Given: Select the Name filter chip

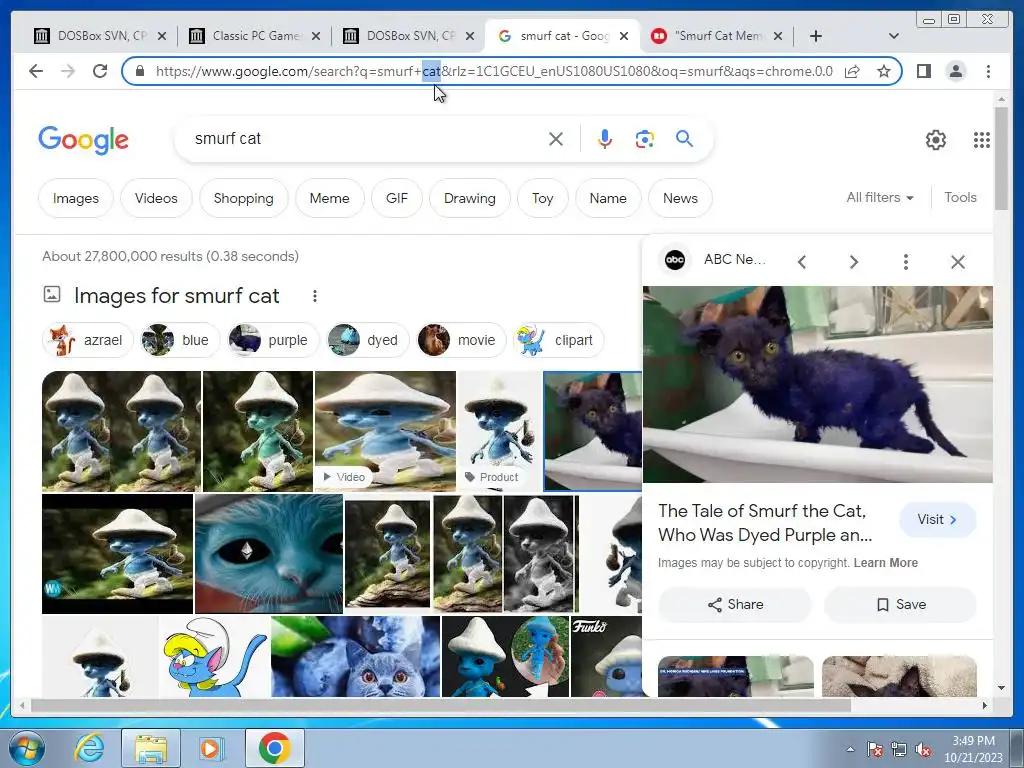Looking at the screenshot, I should 608,198.
